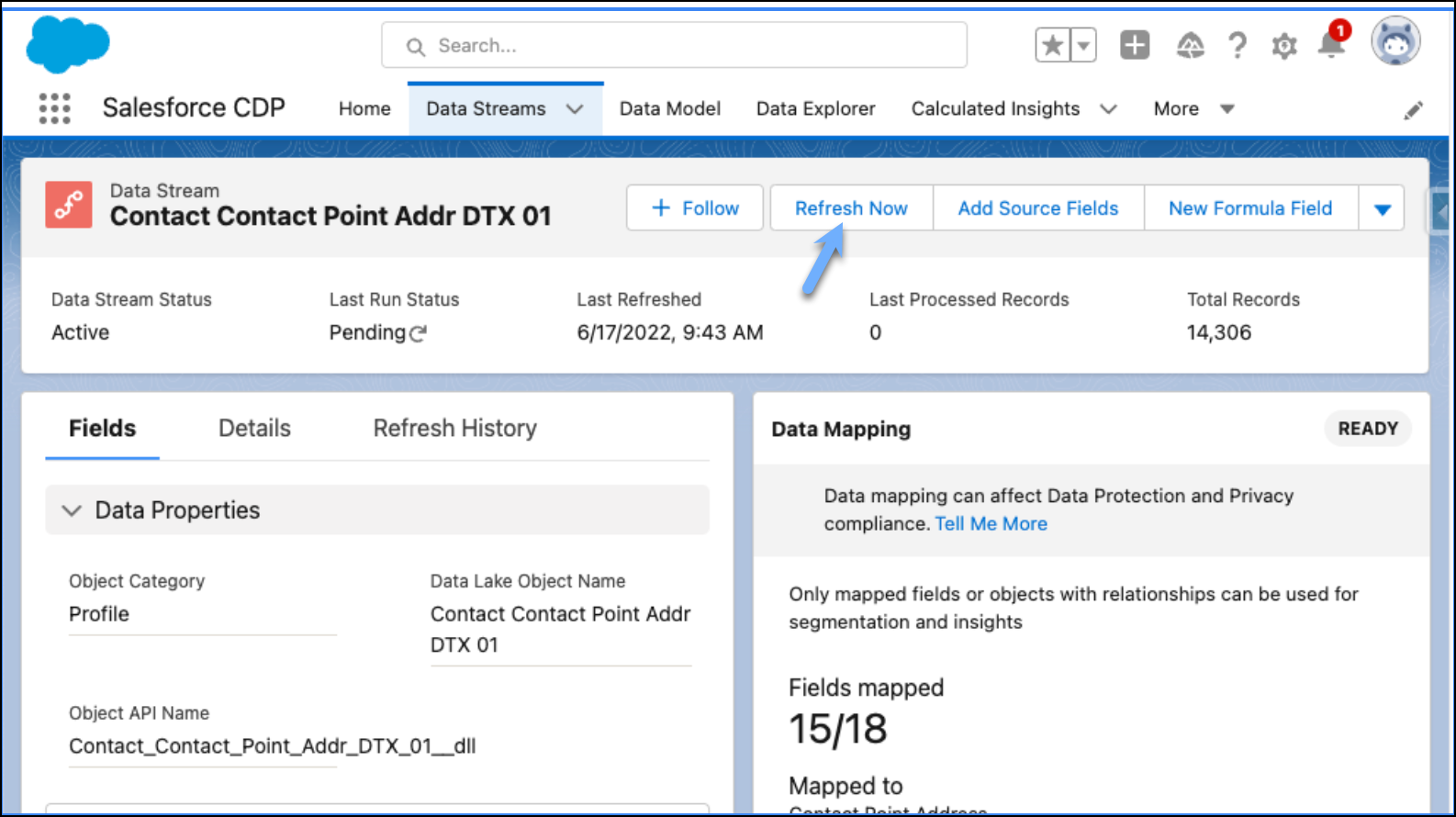The width and height of the screenshot is (1456, 817).
Task: Click the Data Mapping panel heading
Action: tap(841, 429)
